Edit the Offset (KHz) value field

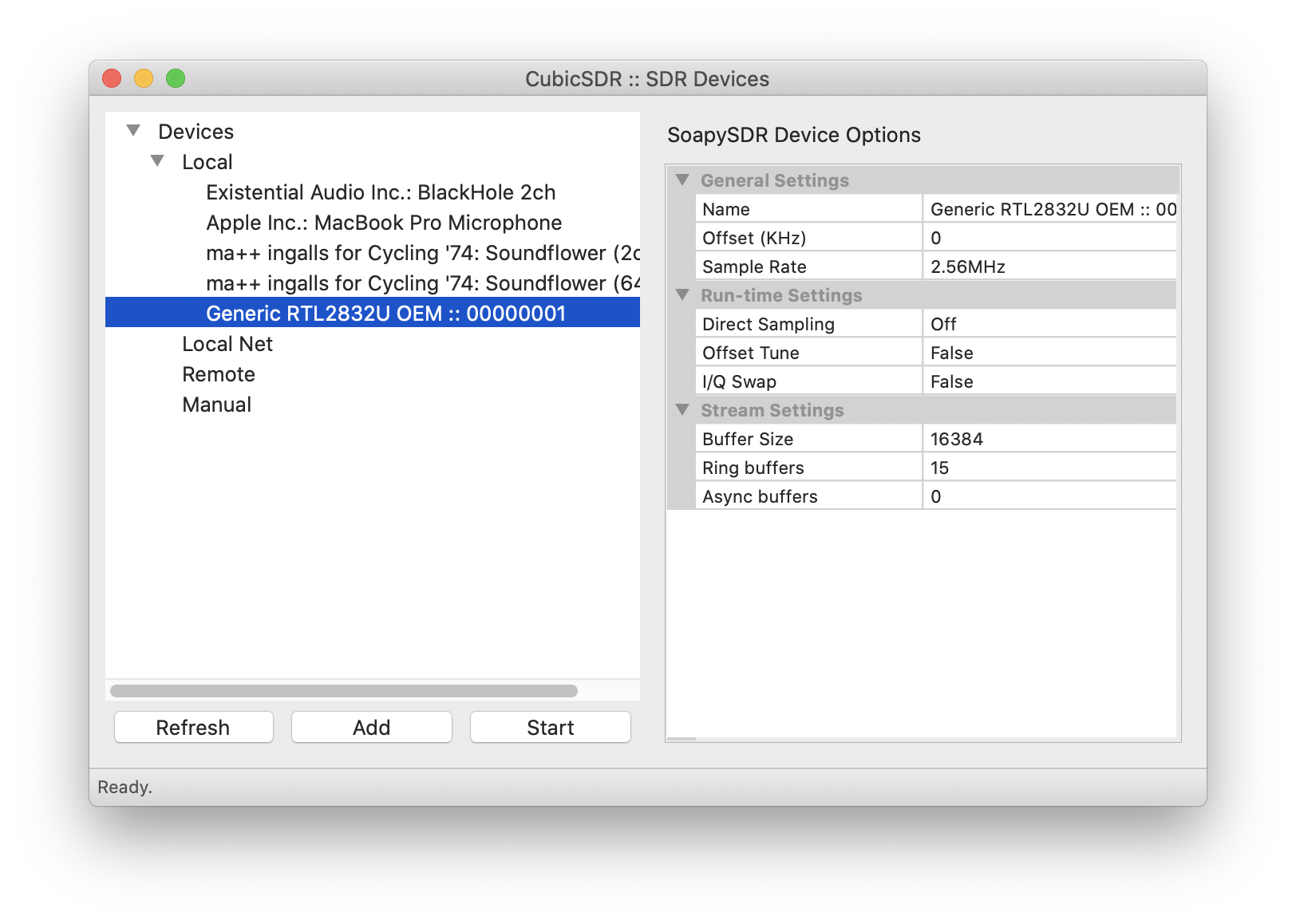pyautogui.click(x=1049, y=238)
